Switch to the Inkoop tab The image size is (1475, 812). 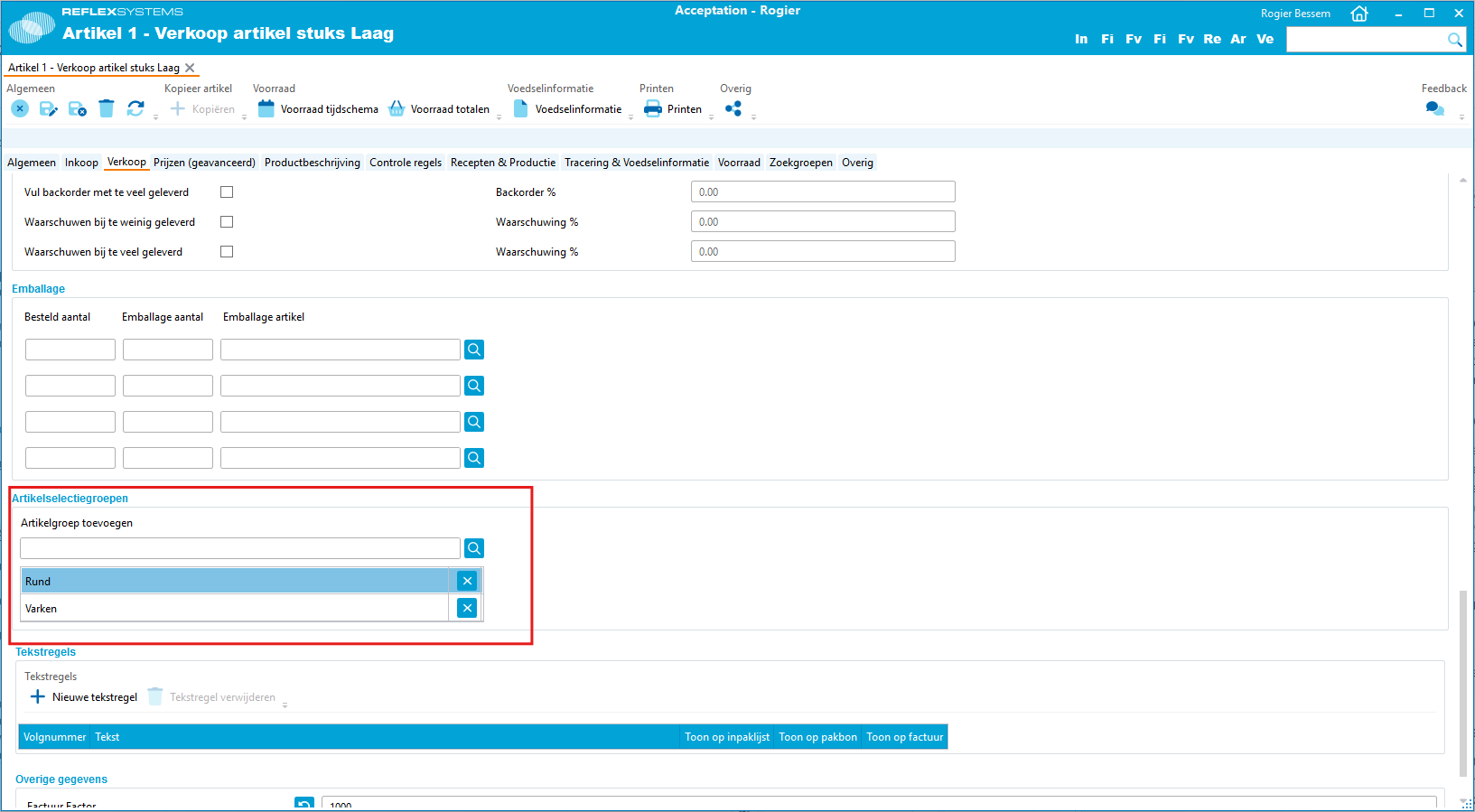coord(81,163)
